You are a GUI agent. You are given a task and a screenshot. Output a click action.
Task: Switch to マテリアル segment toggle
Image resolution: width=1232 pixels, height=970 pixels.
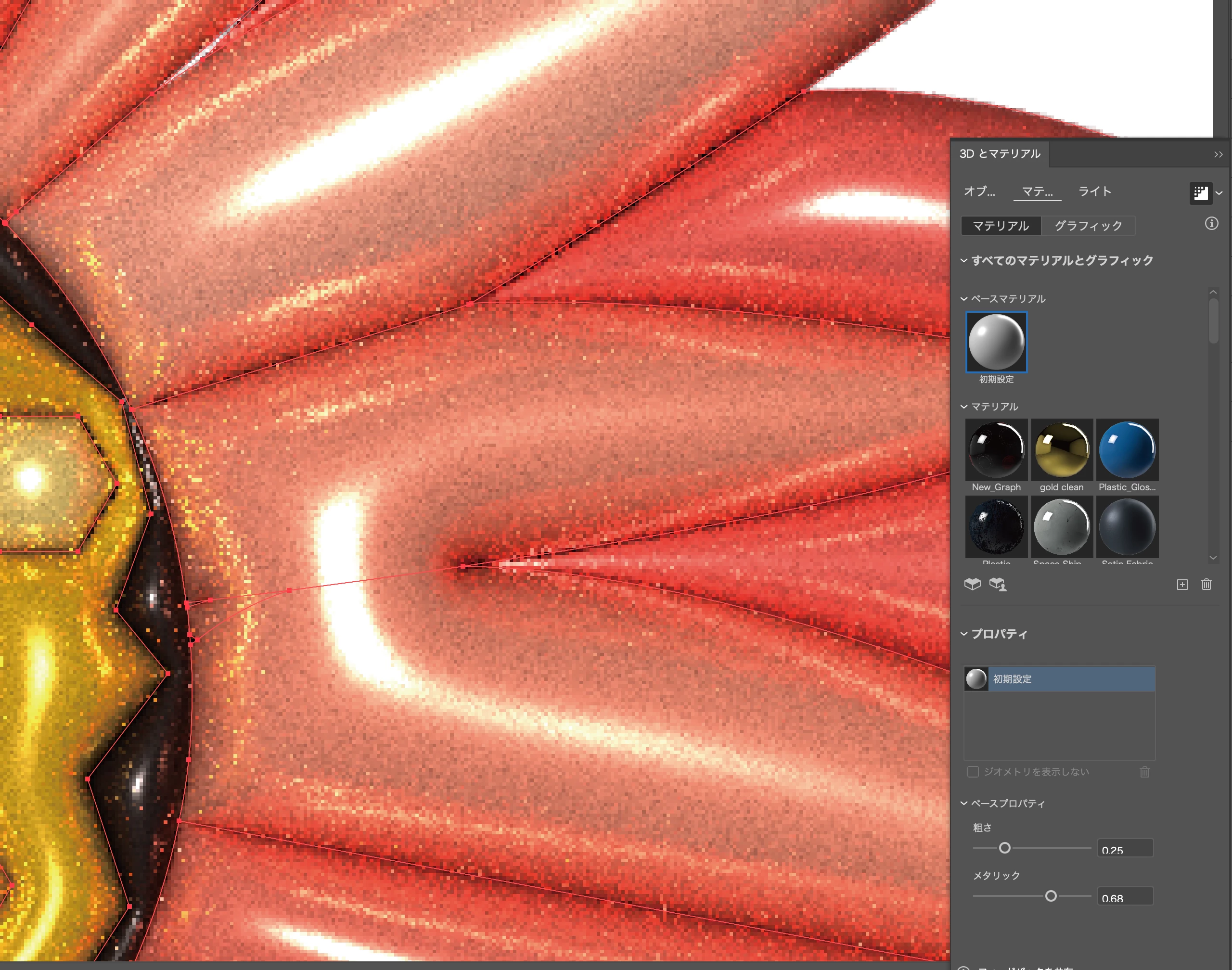tap(1001, 226)
